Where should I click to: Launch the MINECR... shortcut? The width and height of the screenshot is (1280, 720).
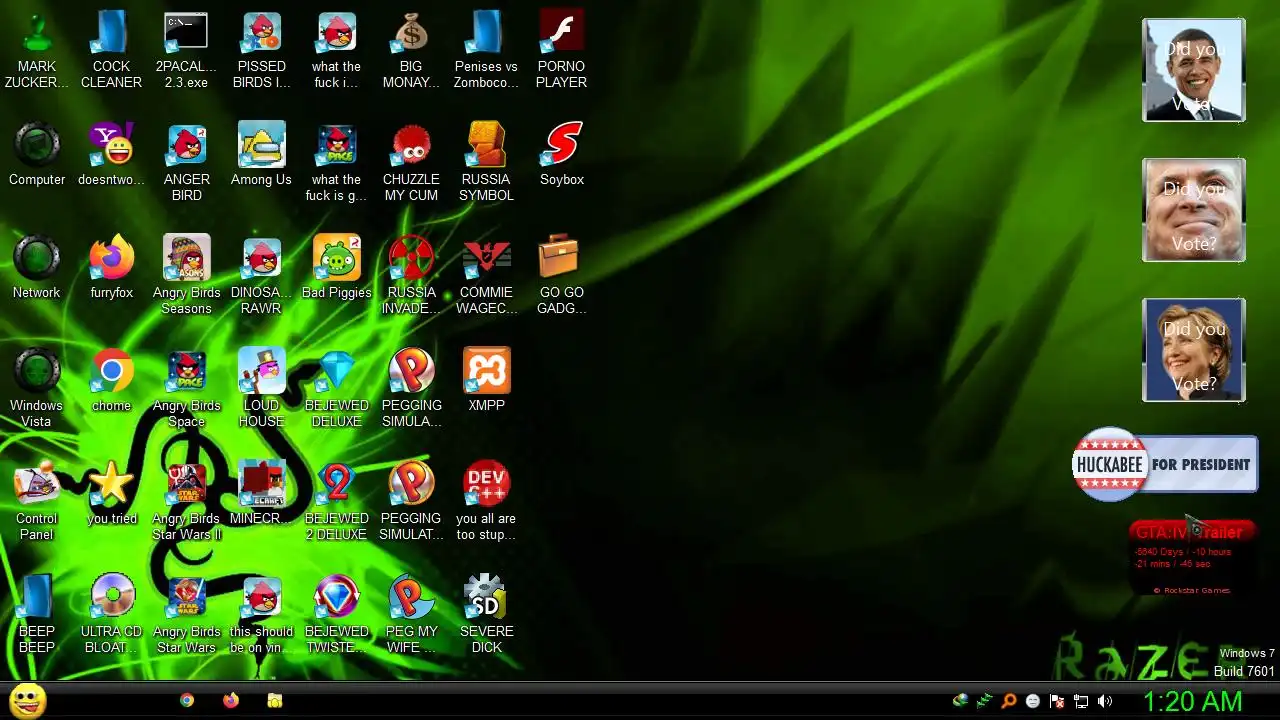click(x=261, y=494)
